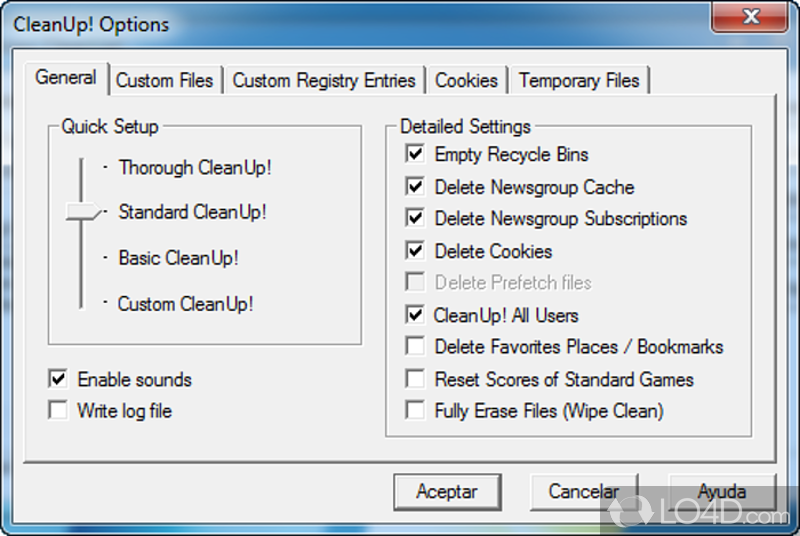Viewport: 800px width, 536px height.
Task: Click the Quick Setup slider handle
Action: click(82, 212)
